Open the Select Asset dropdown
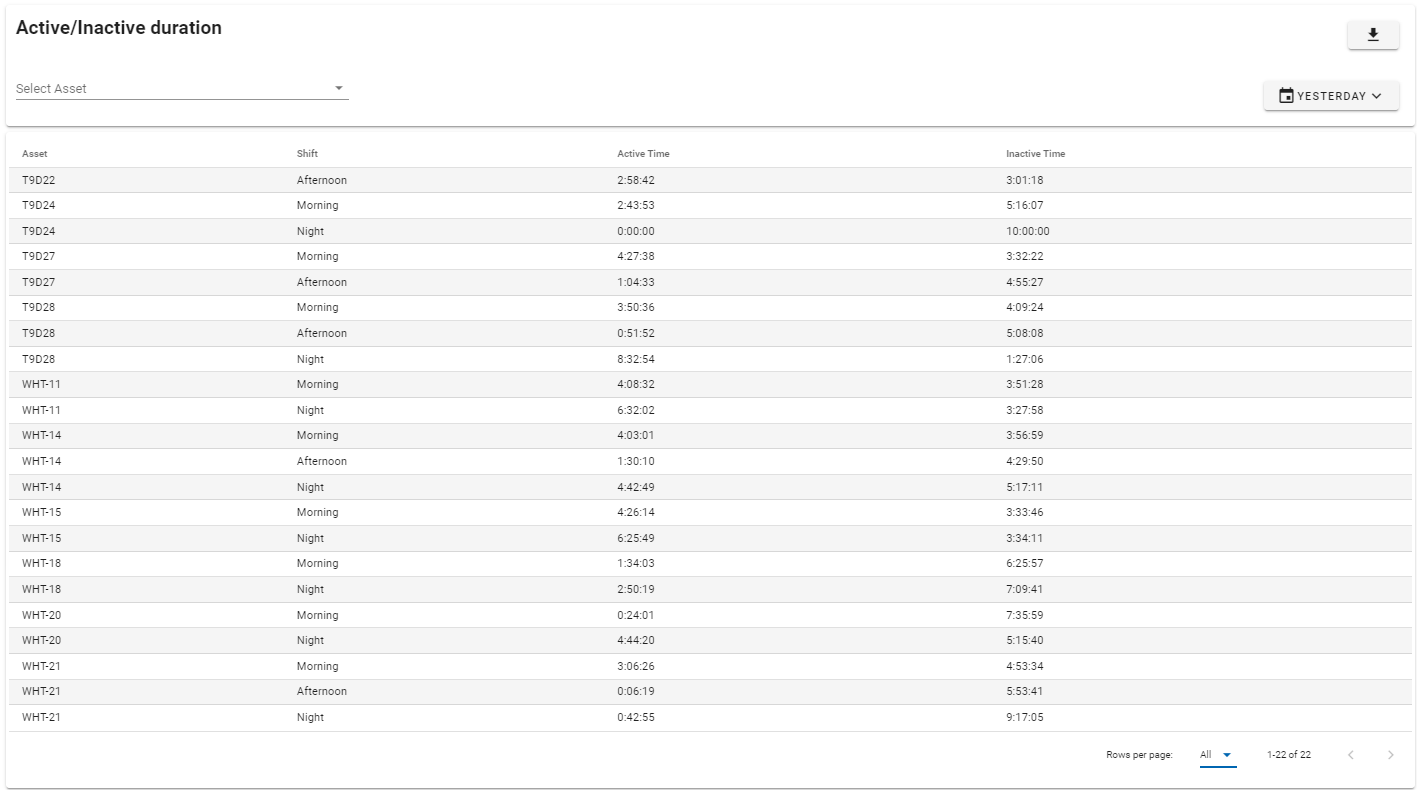This screenshot has width=1417, height=790. (x=182, y=88)
